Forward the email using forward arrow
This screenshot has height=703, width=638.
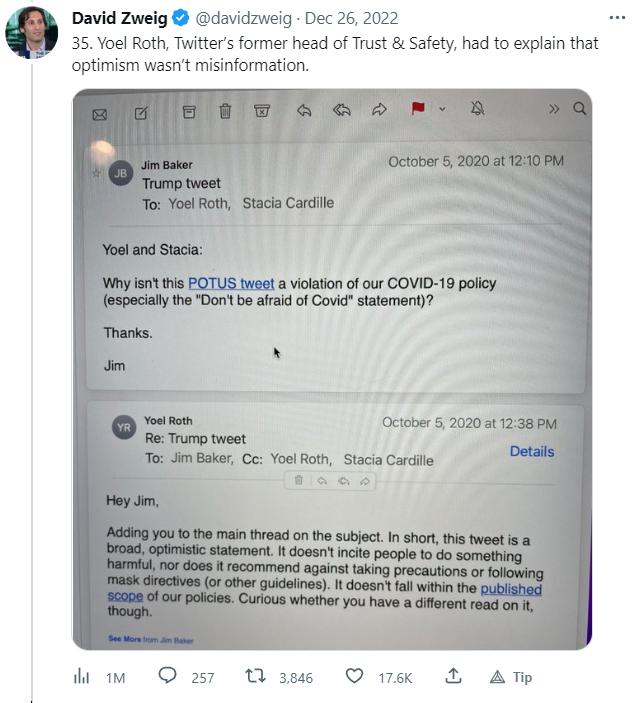point(379,111)
